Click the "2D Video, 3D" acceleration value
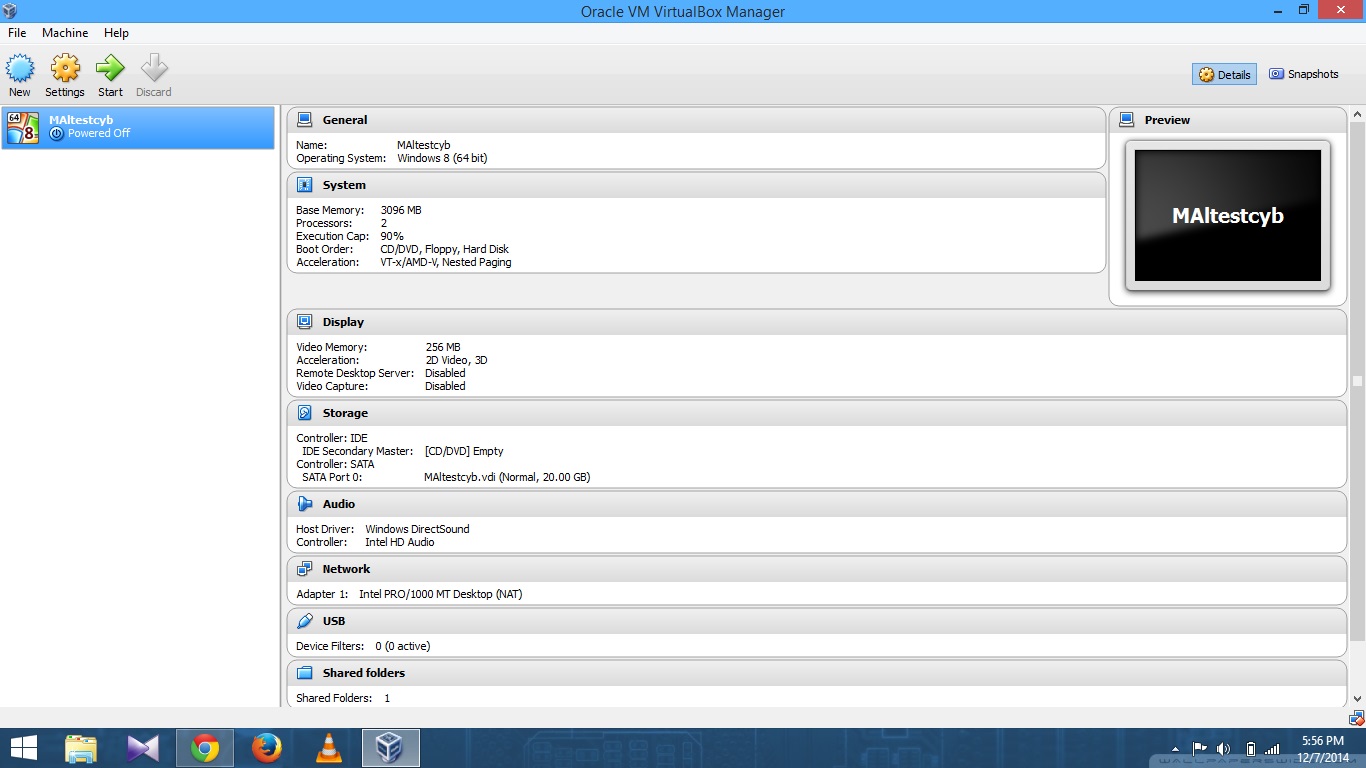Screen dimensions: 1366x768 coord(456,360)
